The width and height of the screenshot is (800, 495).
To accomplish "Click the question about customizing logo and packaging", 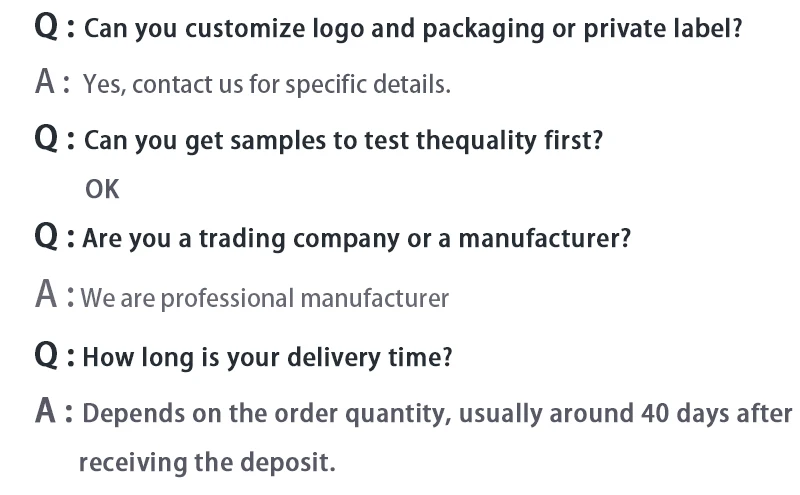I will click(412, 28).
